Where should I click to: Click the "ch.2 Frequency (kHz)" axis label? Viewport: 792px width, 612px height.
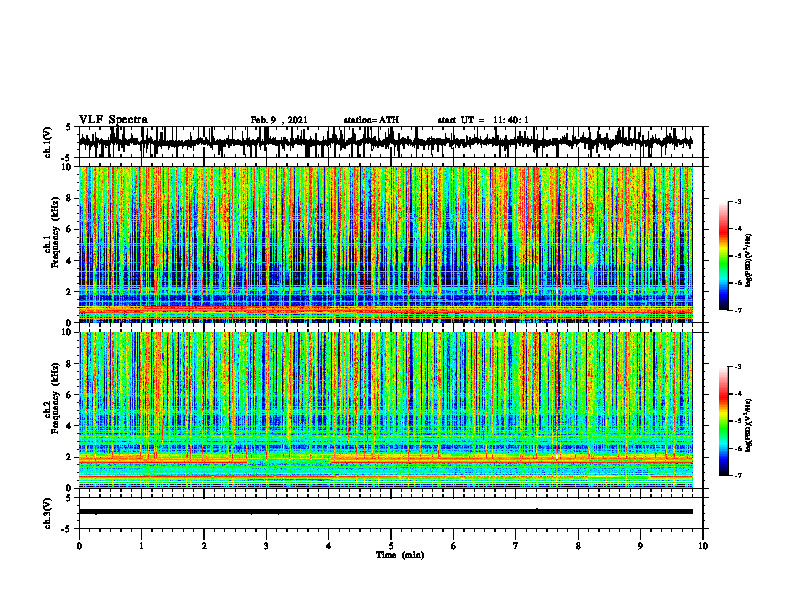52,398
